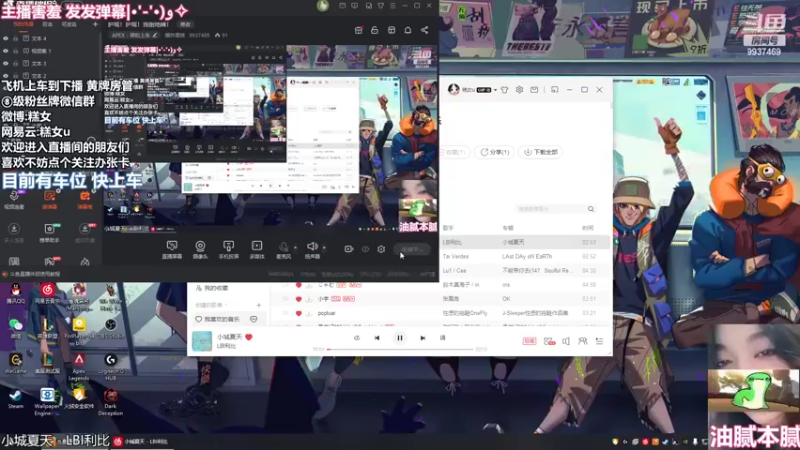Image resolution: width=800 pixels, height=450 pixels.
Task: Seek on the song progress bar
Action: point(401,349)
